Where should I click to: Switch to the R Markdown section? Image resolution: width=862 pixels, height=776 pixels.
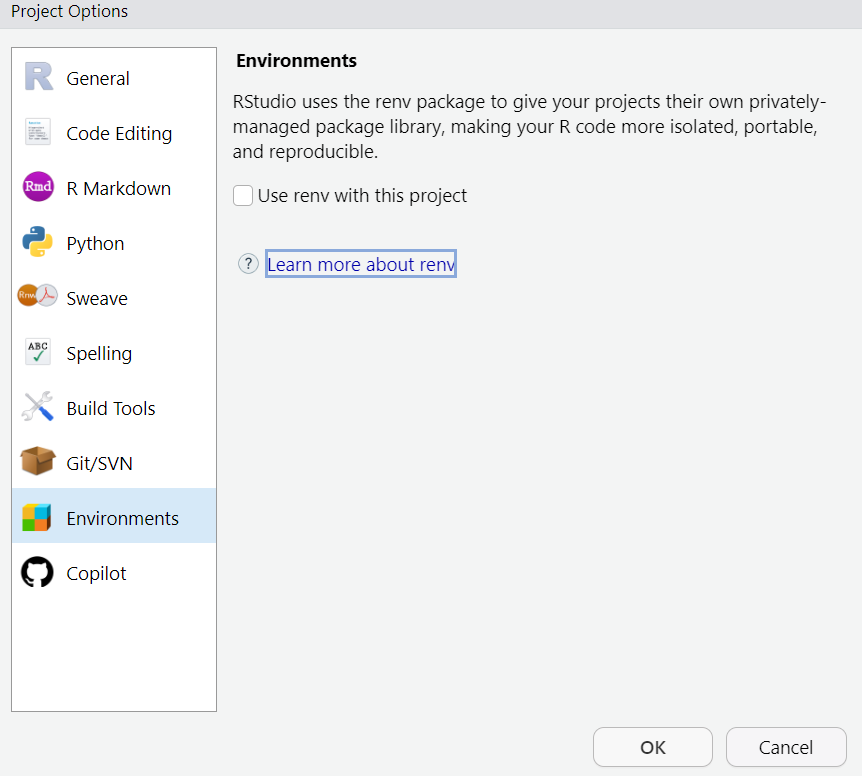tap(118, 188)
